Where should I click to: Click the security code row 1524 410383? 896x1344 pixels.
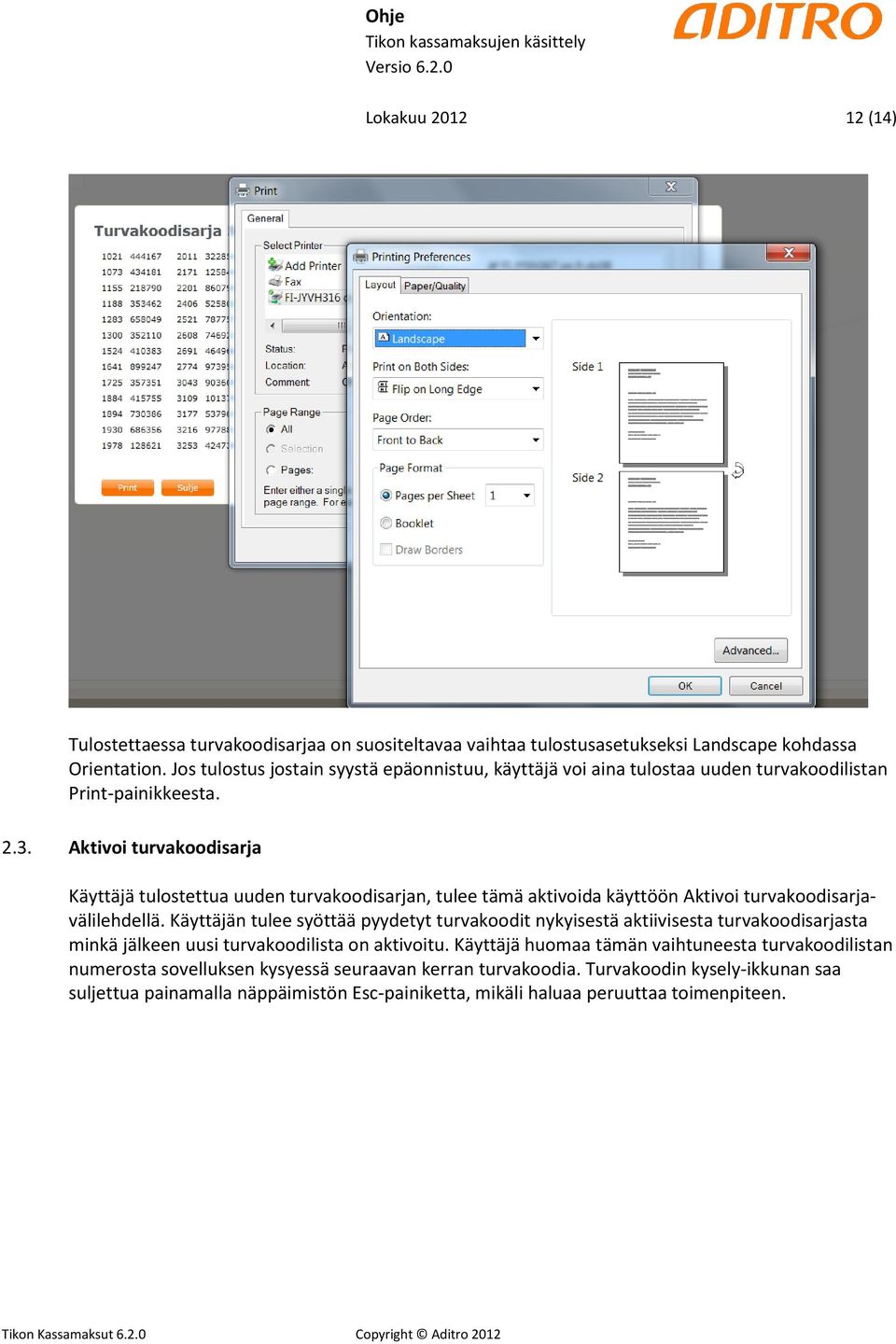(x=132, y=352)
